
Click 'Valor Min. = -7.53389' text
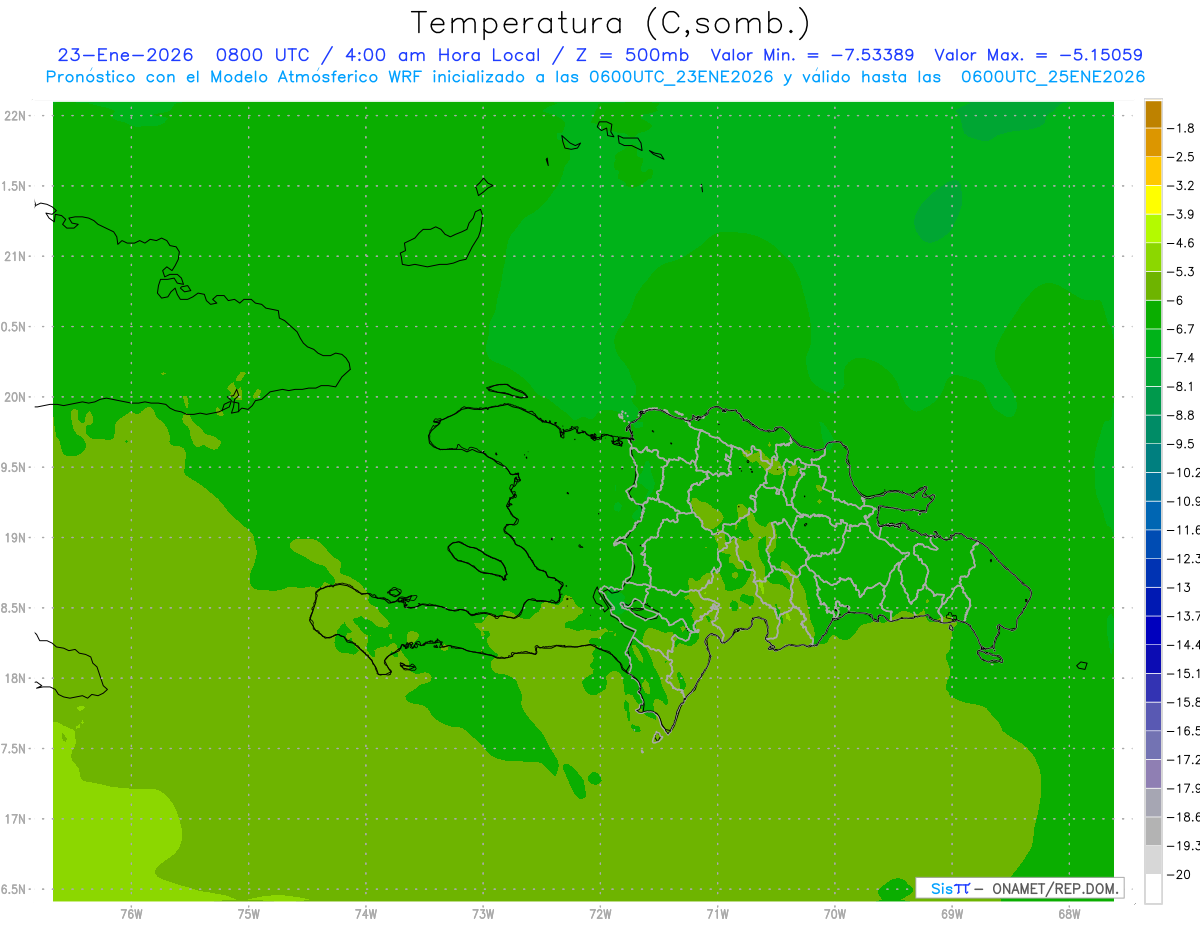813,55
